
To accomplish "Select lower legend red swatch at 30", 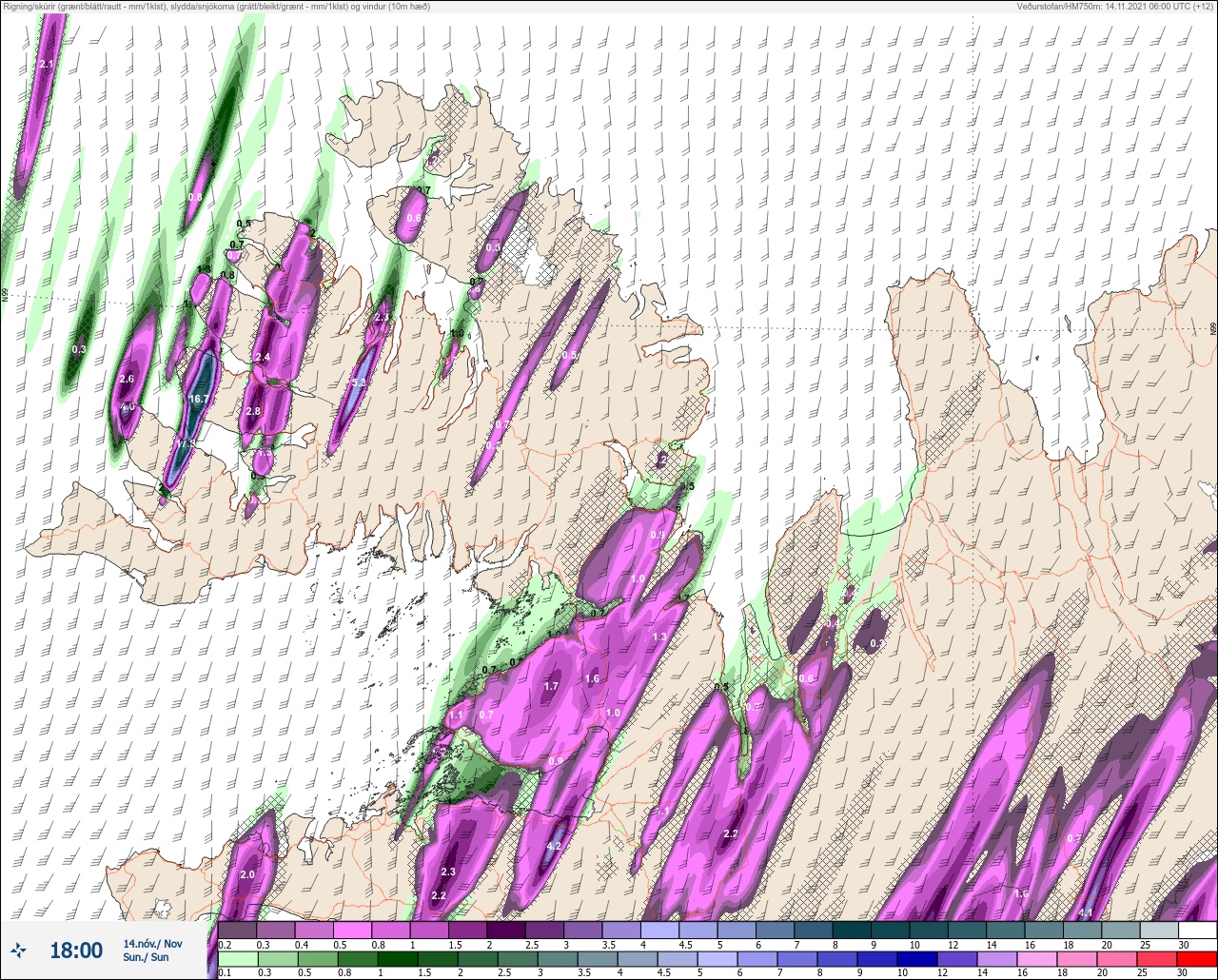I will pos(1197,959).
